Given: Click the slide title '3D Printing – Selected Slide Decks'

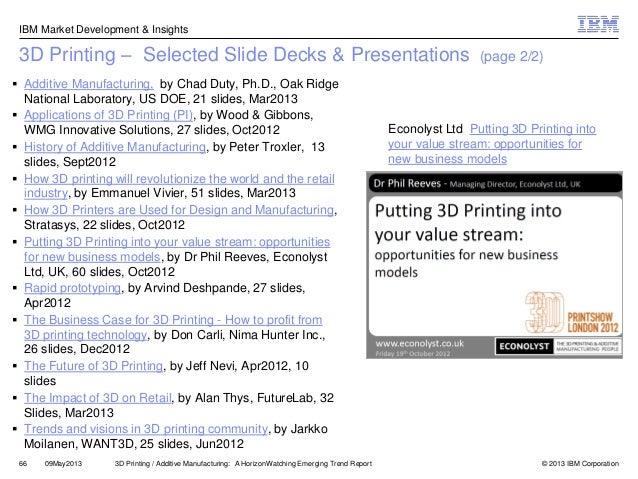Looking at the screenshot, I should (244, 55).
